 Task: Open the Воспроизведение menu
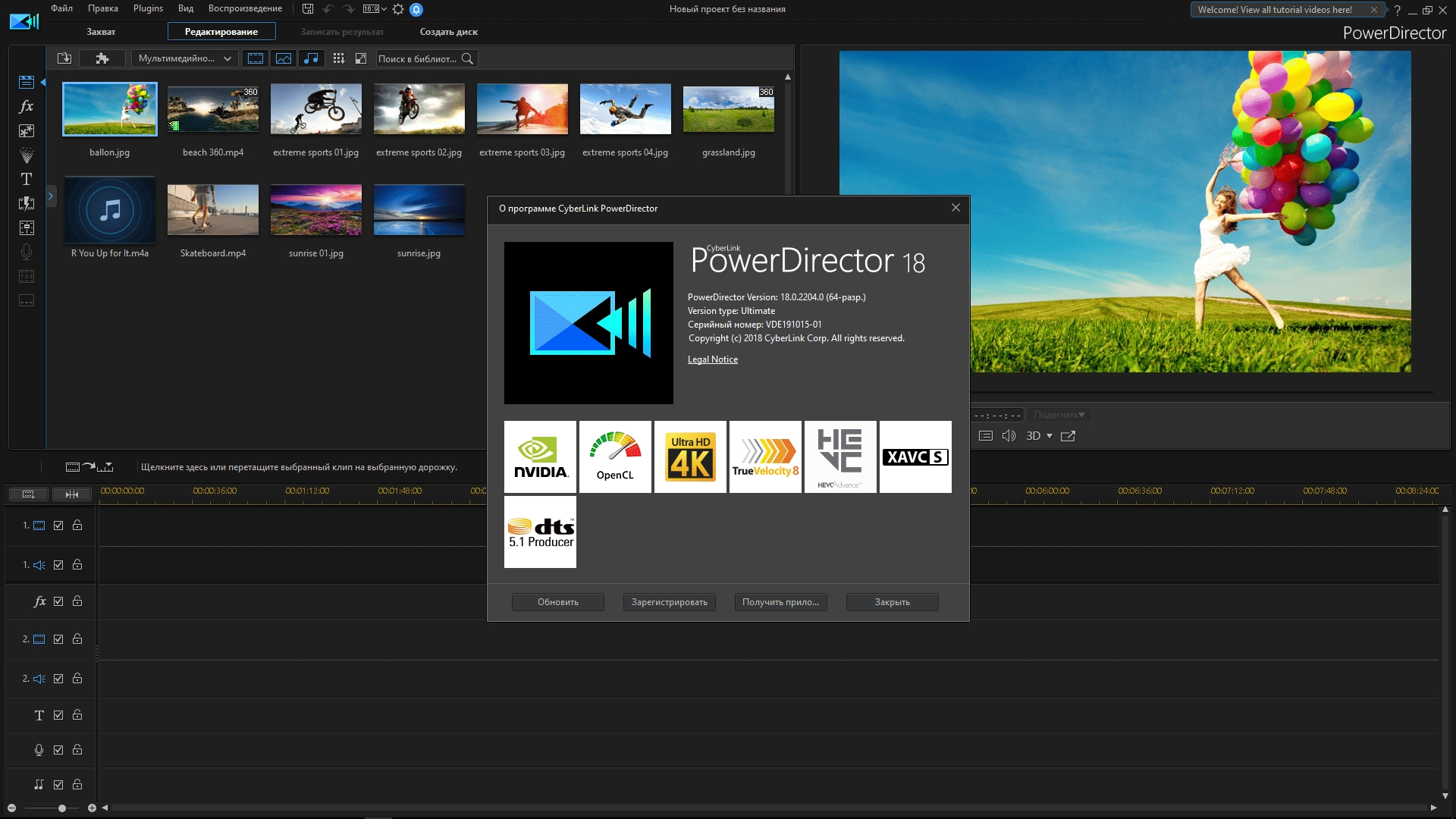tap(245, 8)
